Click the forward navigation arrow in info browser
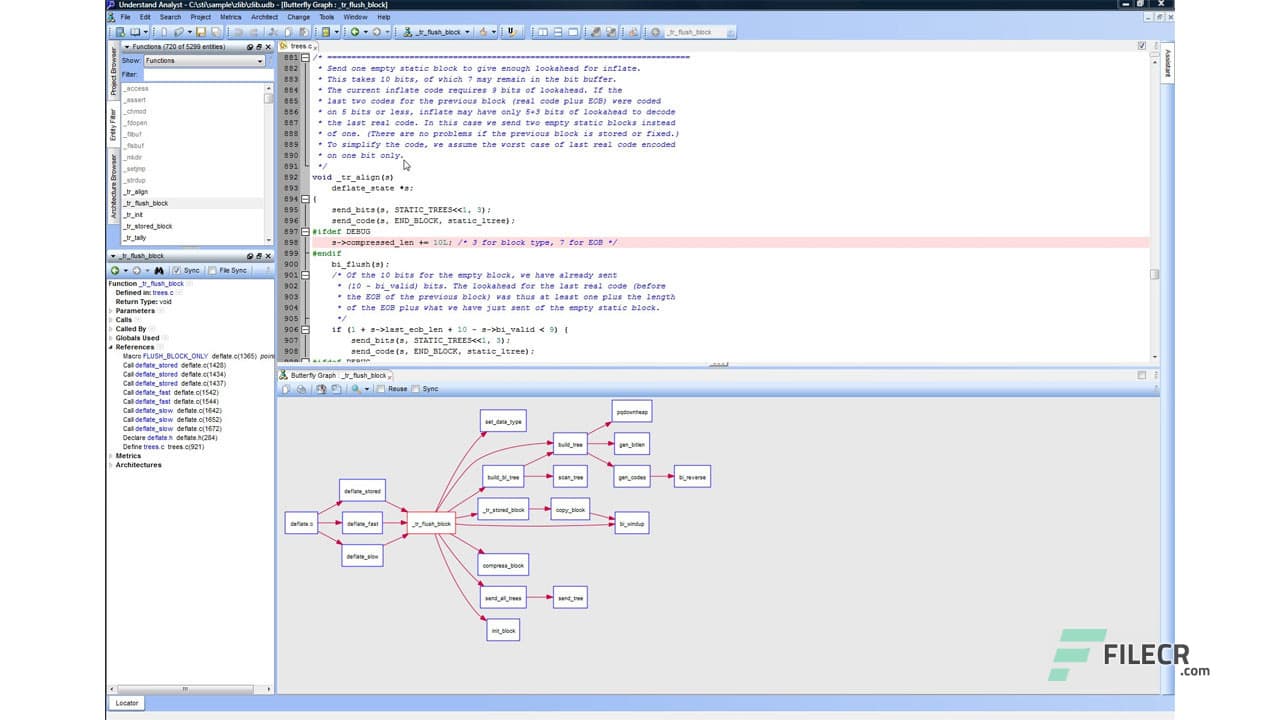This screenshot has width=1280, height=720. (136, 270)
